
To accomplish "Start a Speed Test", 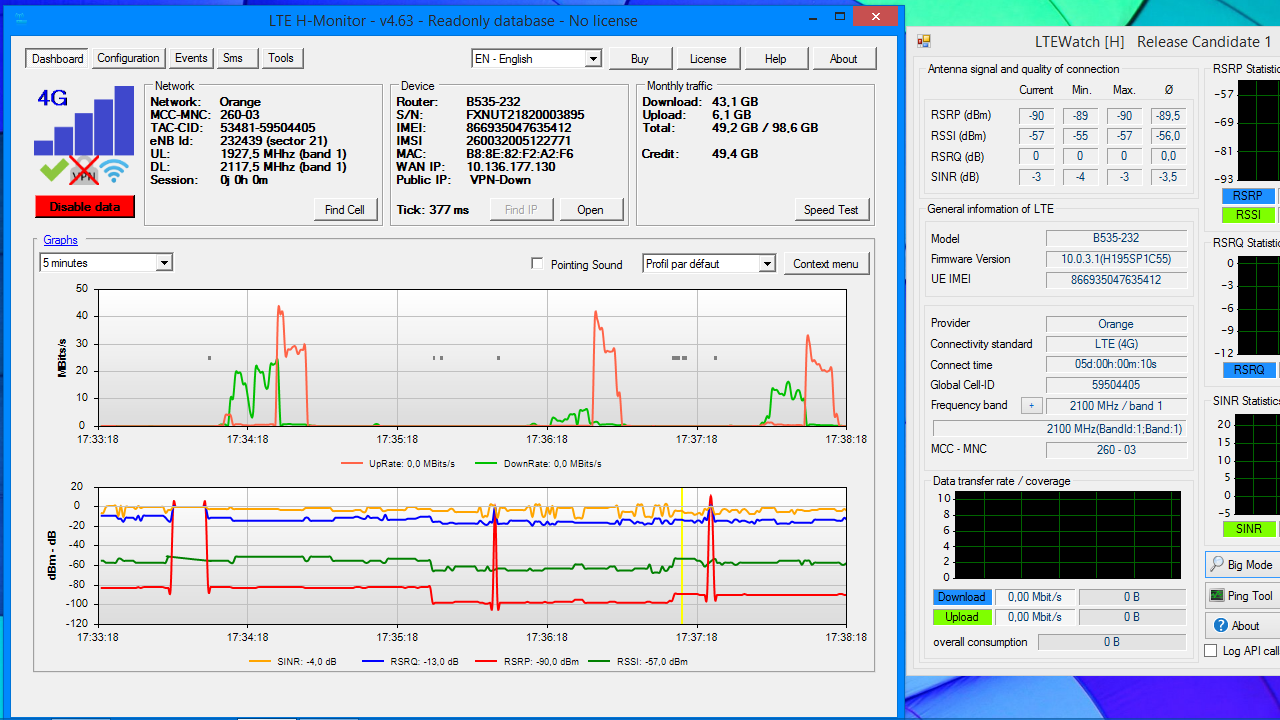I will (x=832, y=209).
